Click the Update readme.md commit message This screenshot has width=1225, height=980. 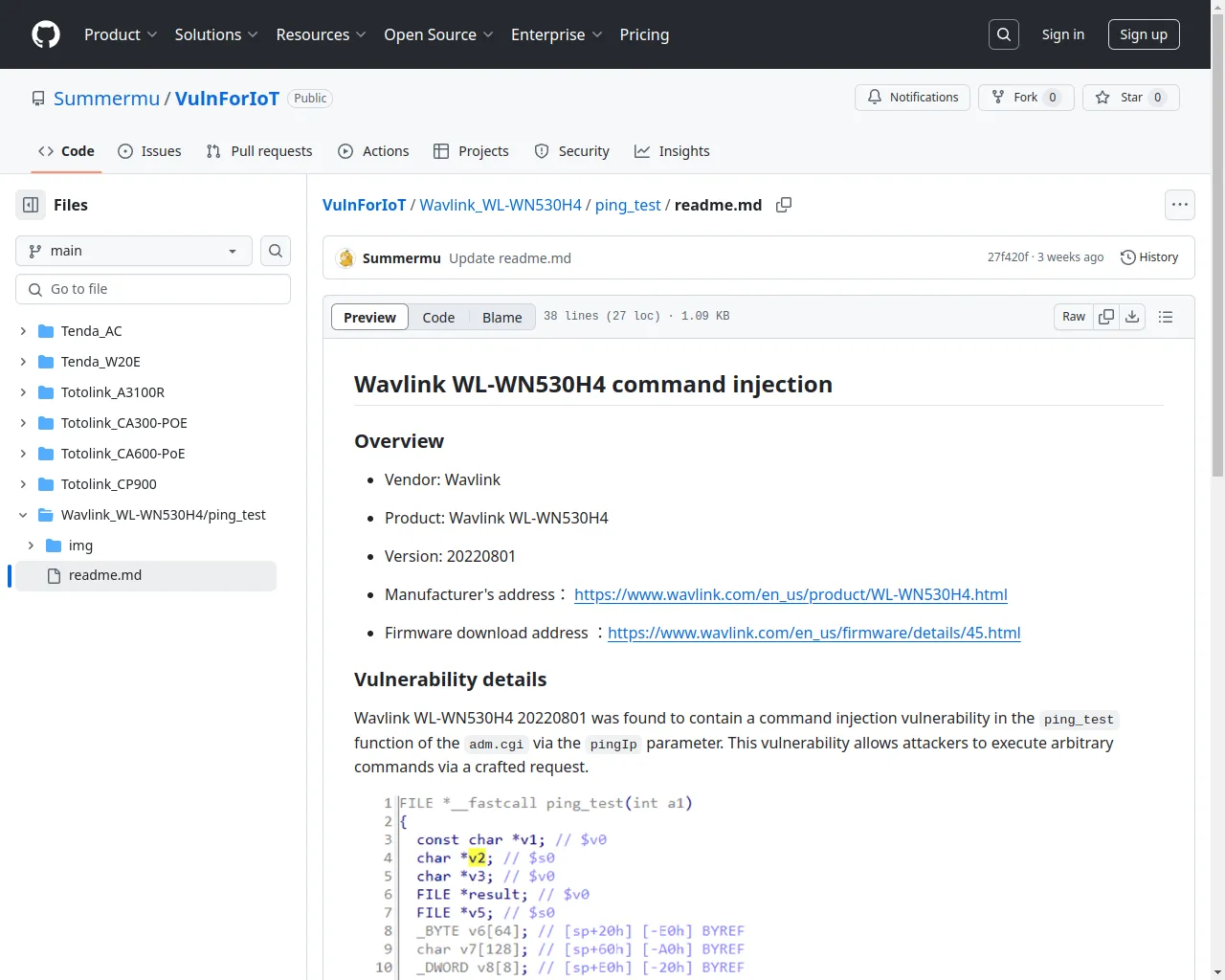[x=510, y=258]
